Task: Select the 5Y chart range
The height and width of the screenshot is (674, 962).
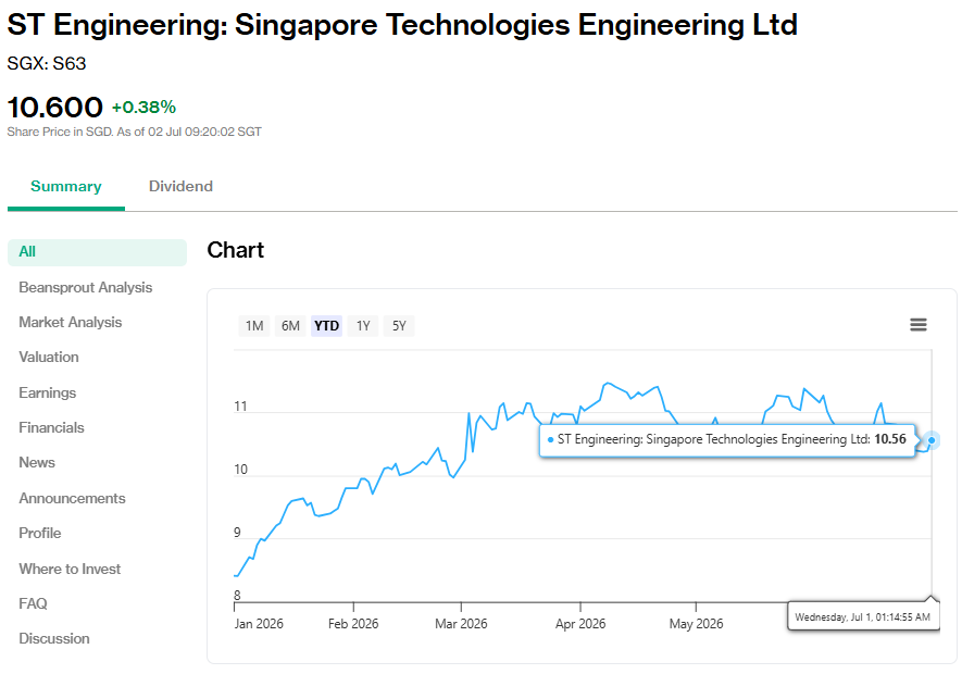Action: coord(399,326)
